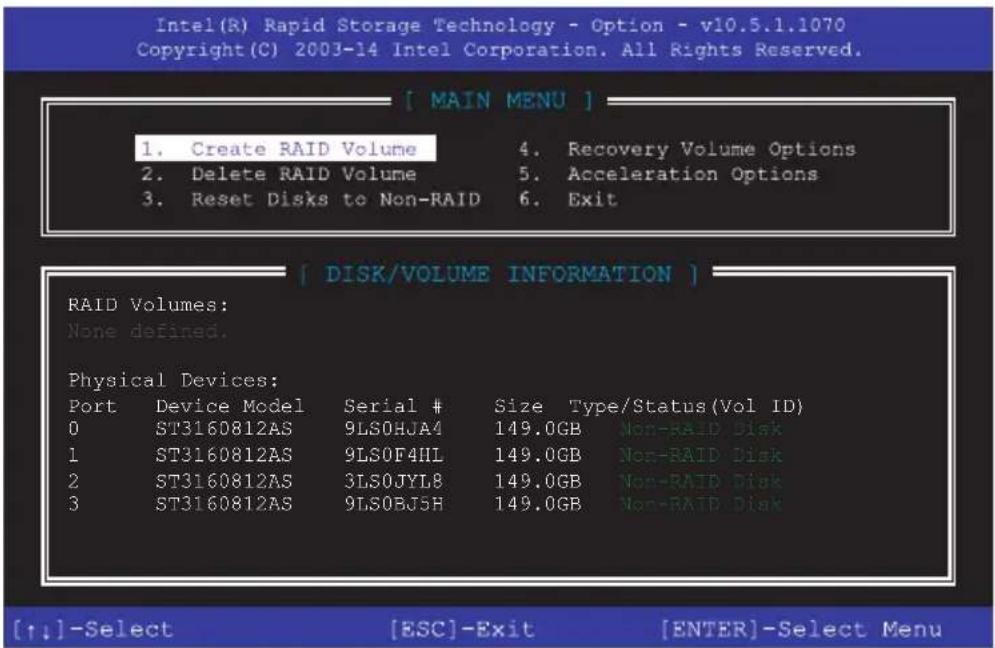Viewport: 995px width, 648px height.
Task: Open Recovery Volume Options
Action: (x=687, y=149)
